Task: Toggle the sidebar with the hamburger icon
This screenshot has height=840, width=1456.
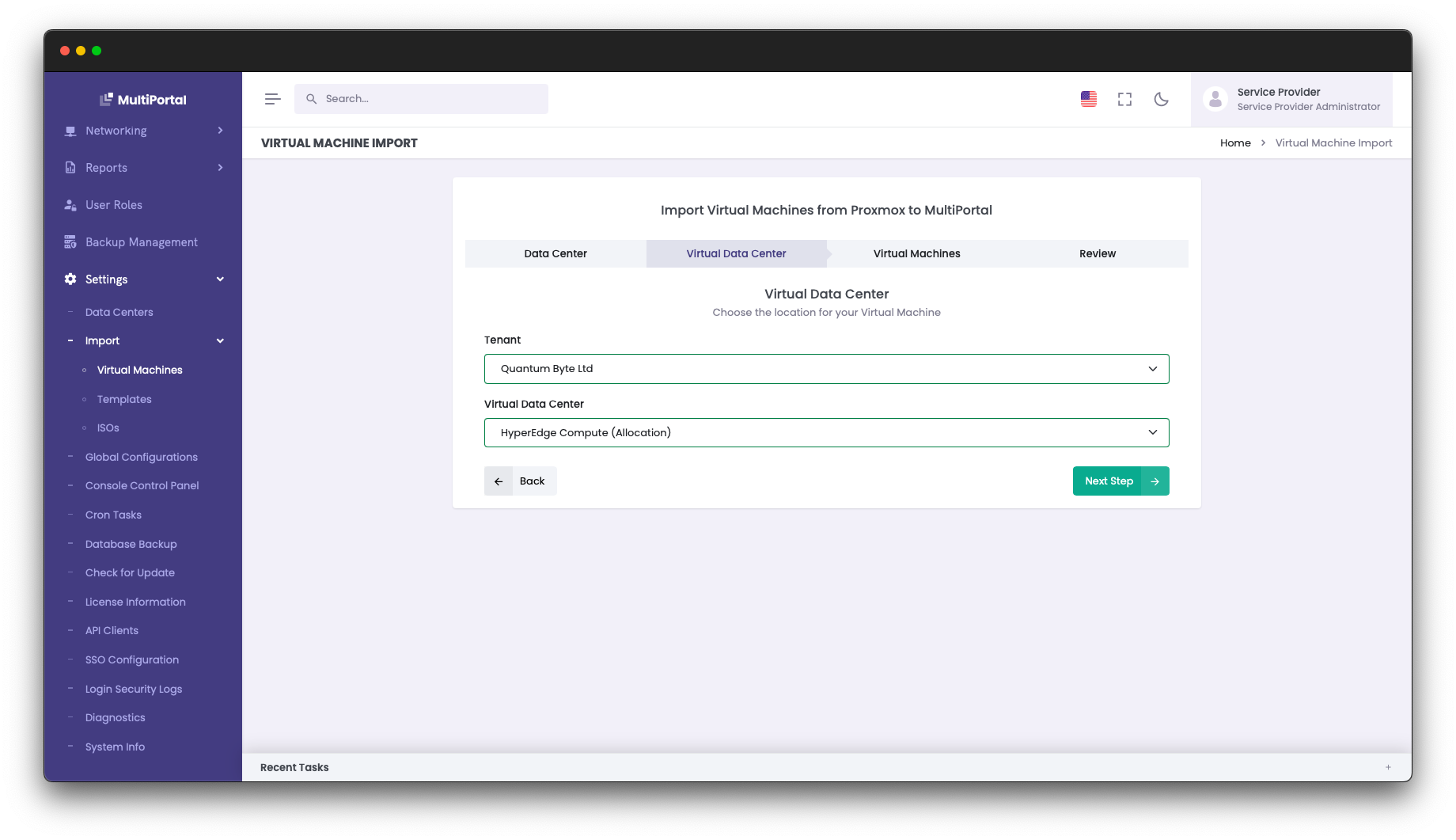Action: pyautogui.click(x=272, y=99)
